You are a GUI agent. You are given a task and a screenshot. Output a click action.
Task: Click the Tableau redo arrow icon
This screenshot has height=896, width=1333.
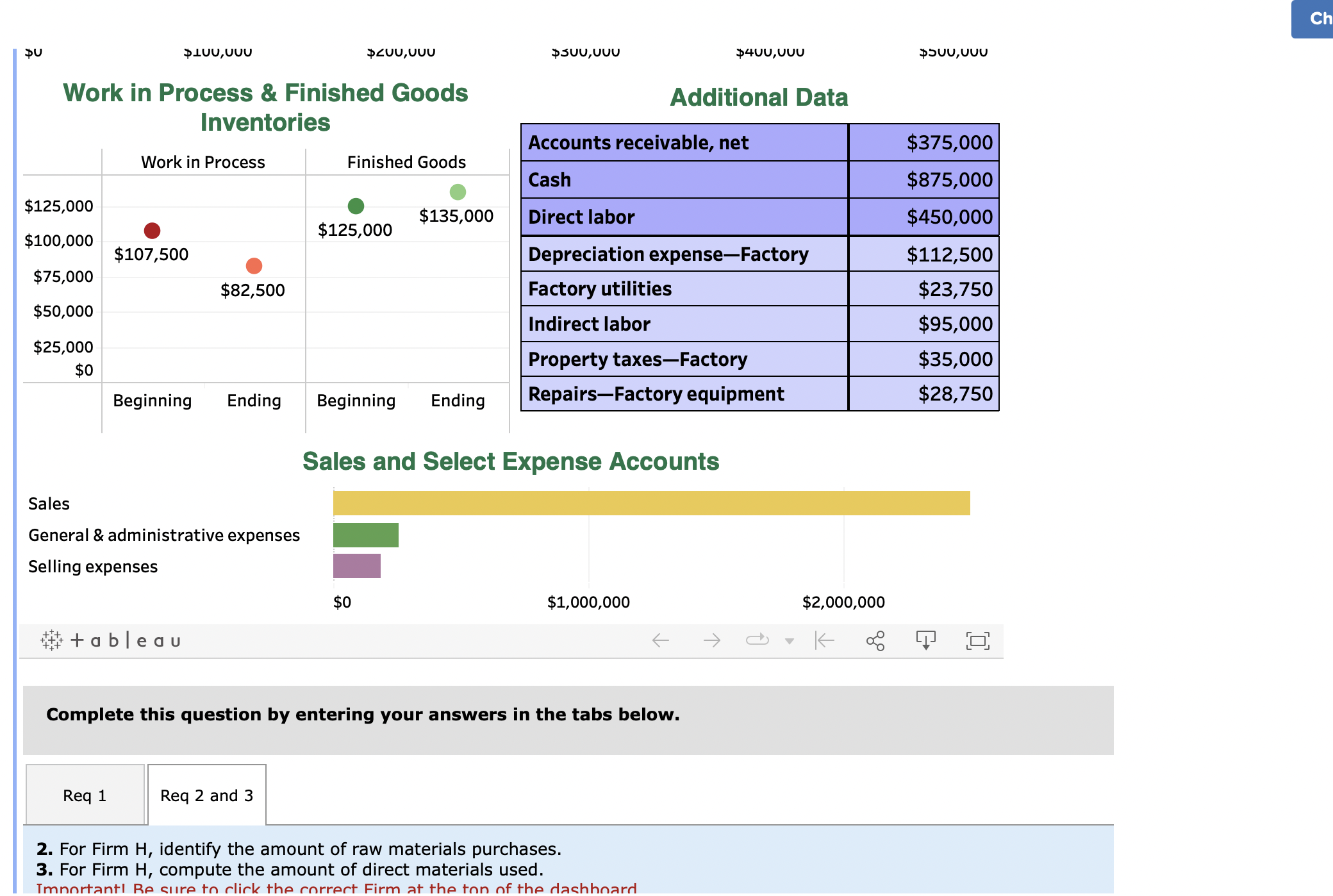click(711, 640)
